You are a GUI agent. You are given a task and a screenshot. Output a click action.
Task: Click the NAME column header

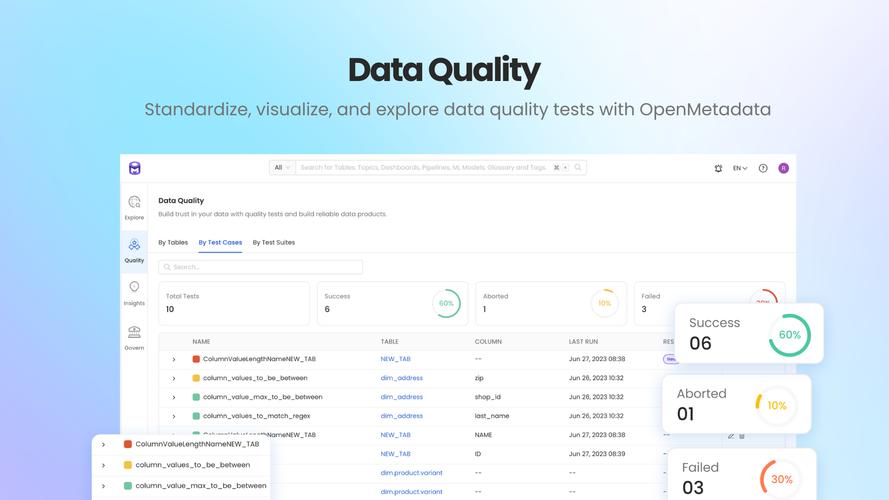201,342
